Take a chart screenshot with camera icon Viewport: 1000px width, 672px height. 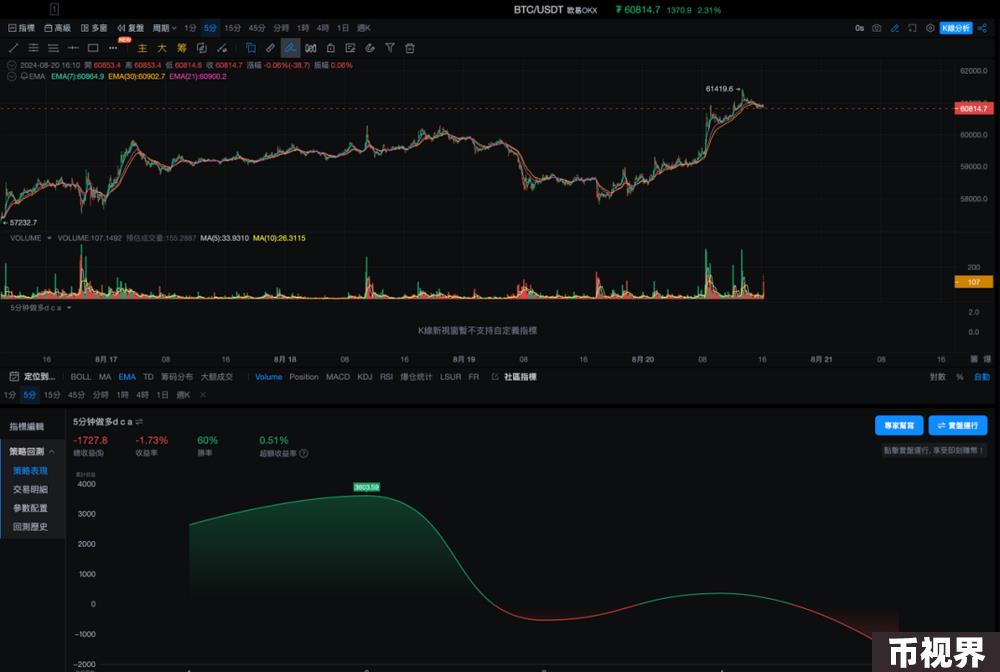[877, 28]
